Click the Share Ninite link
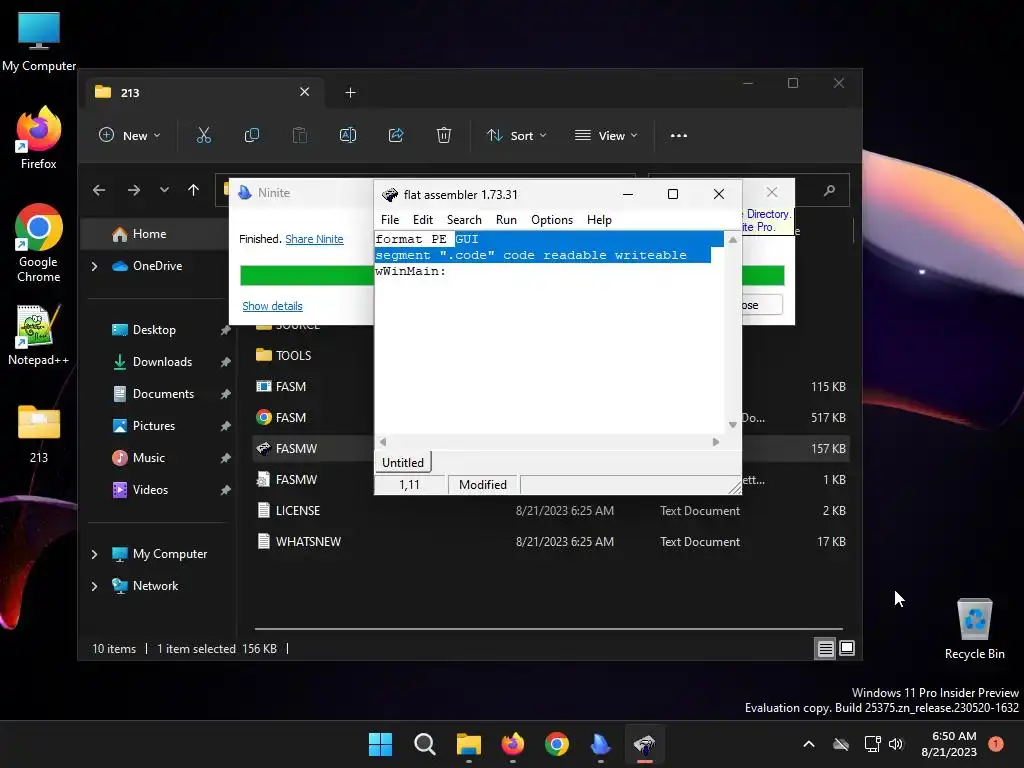The image size is (1024, 768). tap(314, 239)
